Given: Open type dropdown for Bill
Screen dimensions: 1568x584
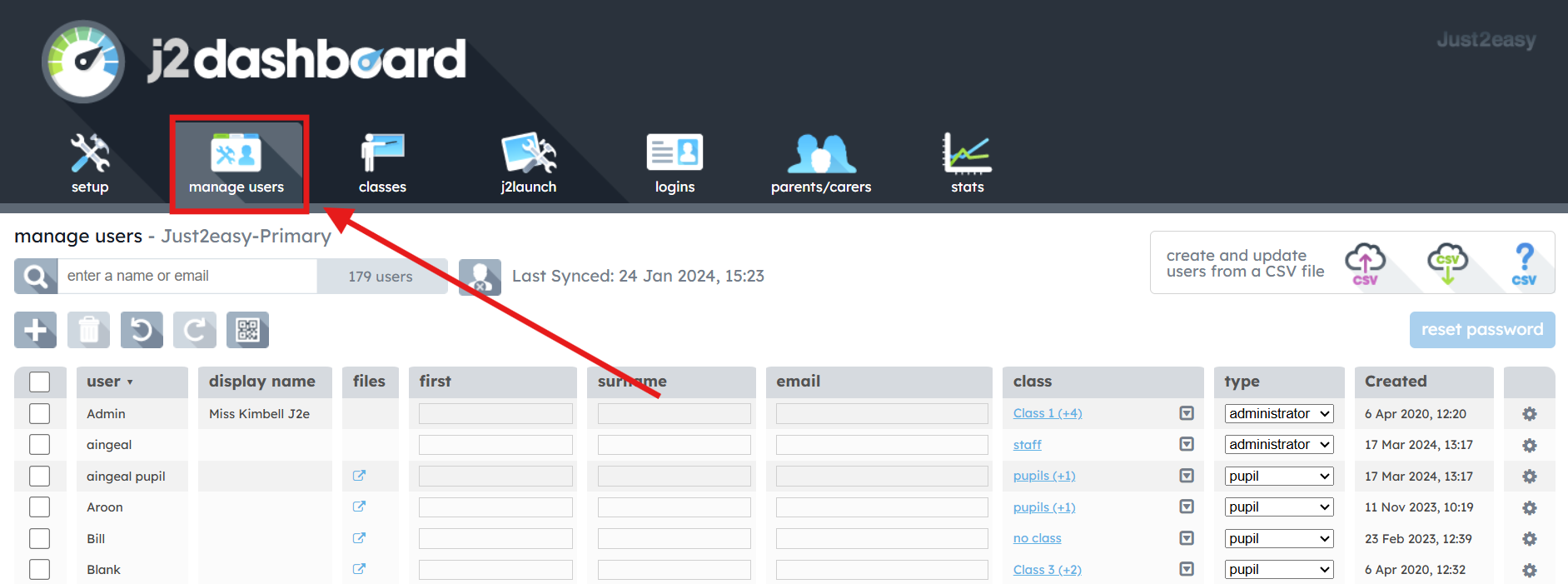Looking at the screenshot, I should [1279, 538].
